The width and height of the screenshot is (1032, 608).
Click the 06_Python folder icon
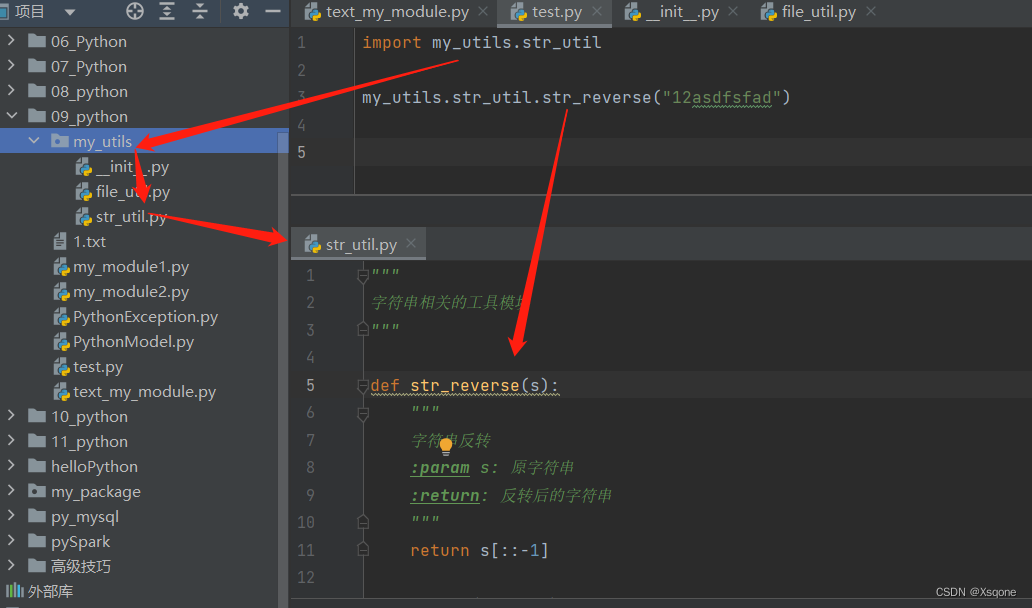pyautogui.click(x=37, y=41)
